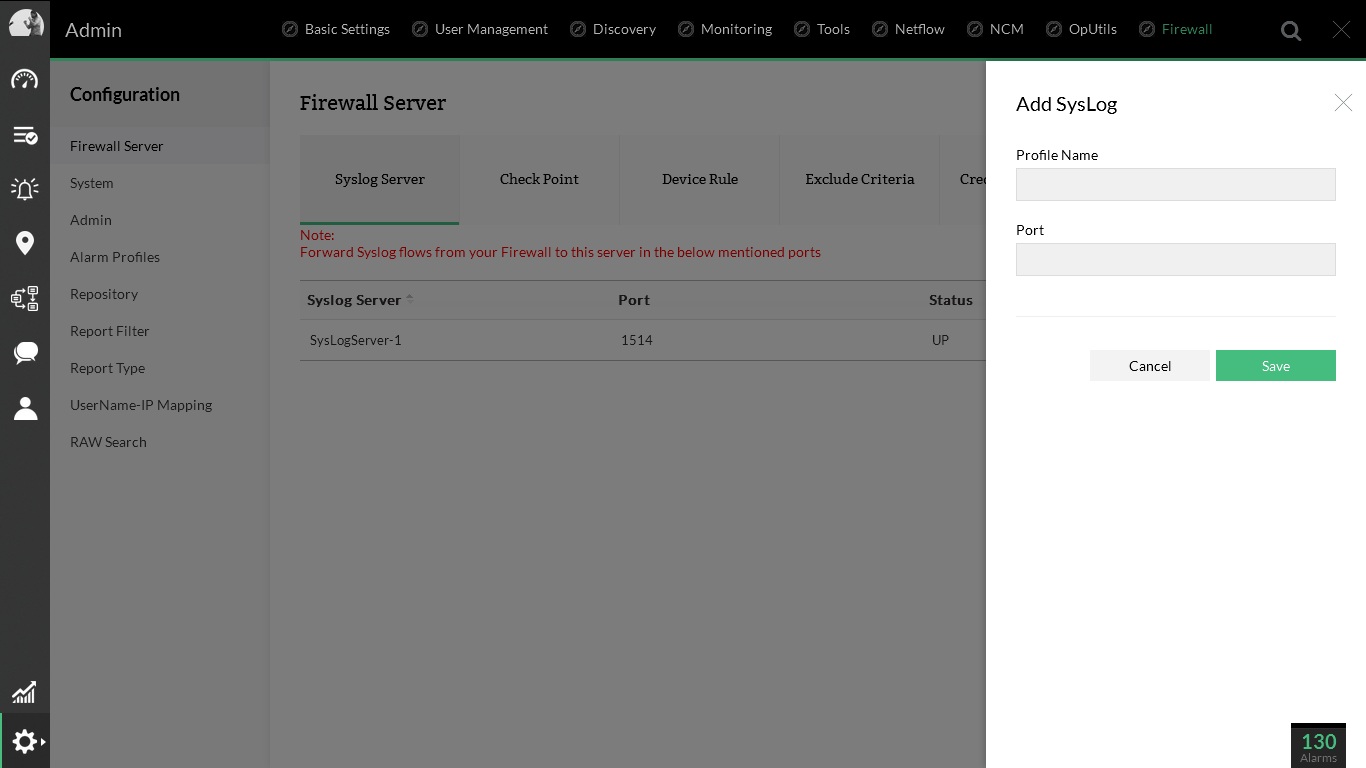Open the Reports chart icon in sidebar
1366x768 pixels.
(x=25, y=692)
